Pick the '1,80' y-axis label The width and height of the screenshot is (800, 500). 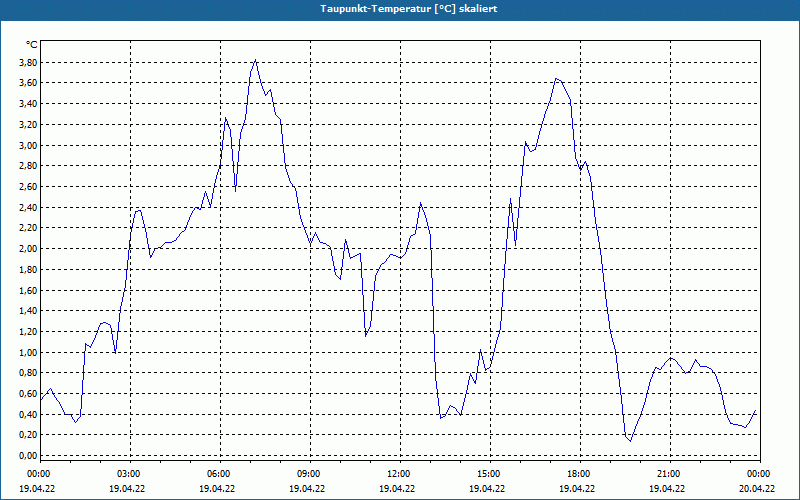29,269
